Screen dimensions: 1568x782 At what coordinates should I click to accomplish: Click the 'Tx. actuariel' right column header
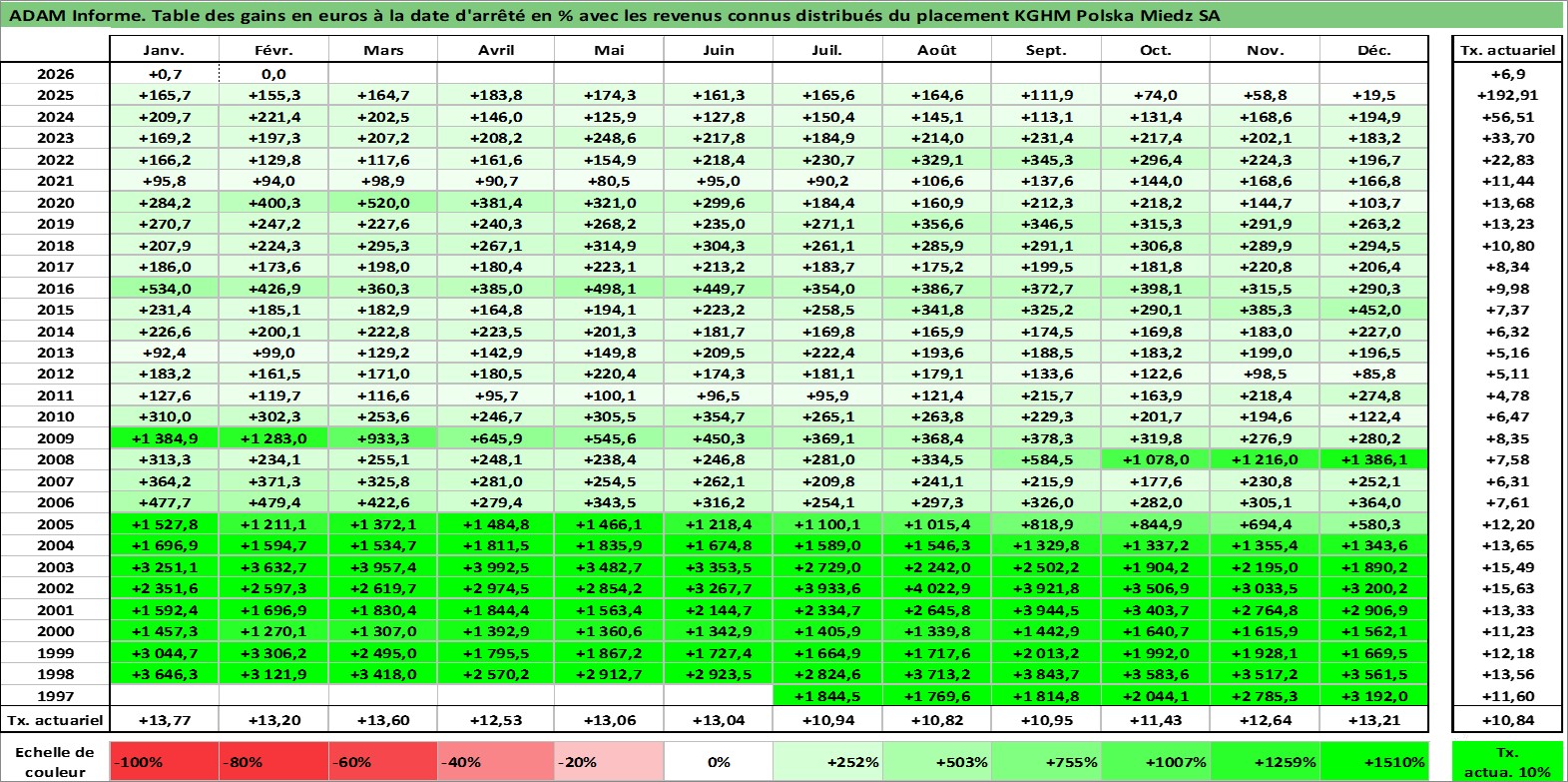point(1507,50)
